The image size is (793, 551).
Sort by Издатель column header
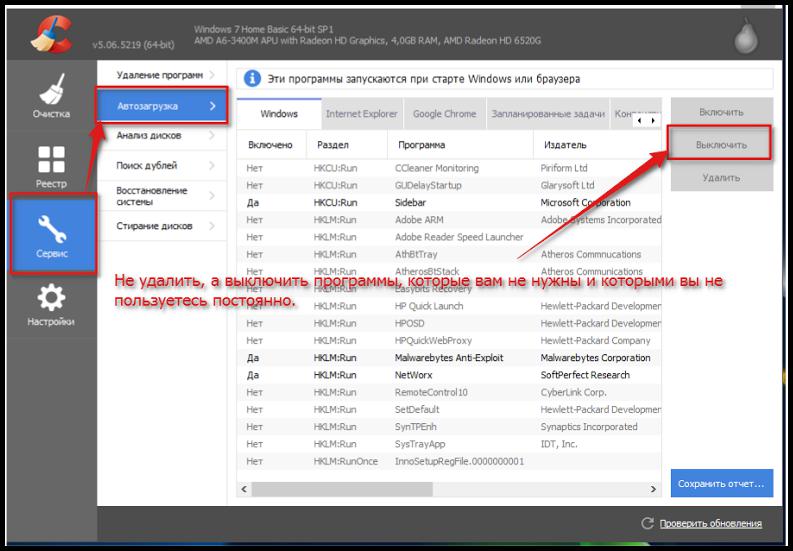click(597, 145)
